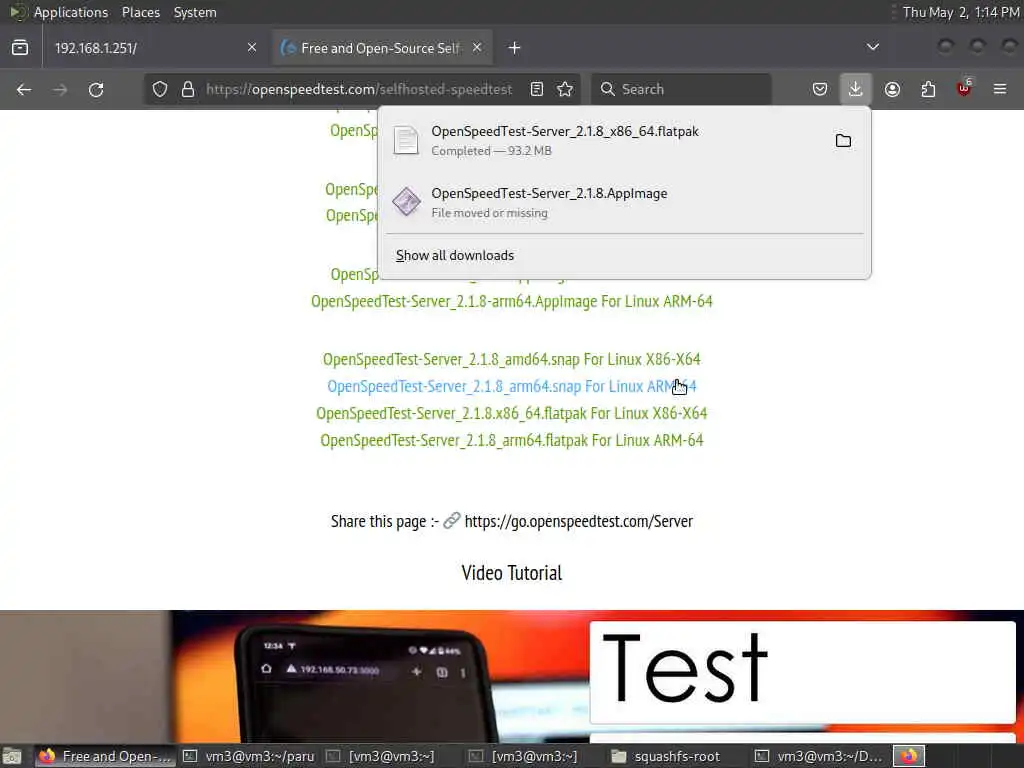Viewport: 1024px width, 768px height.
Task: Focus the Search box in toolbar
Action: click(681, 89)
